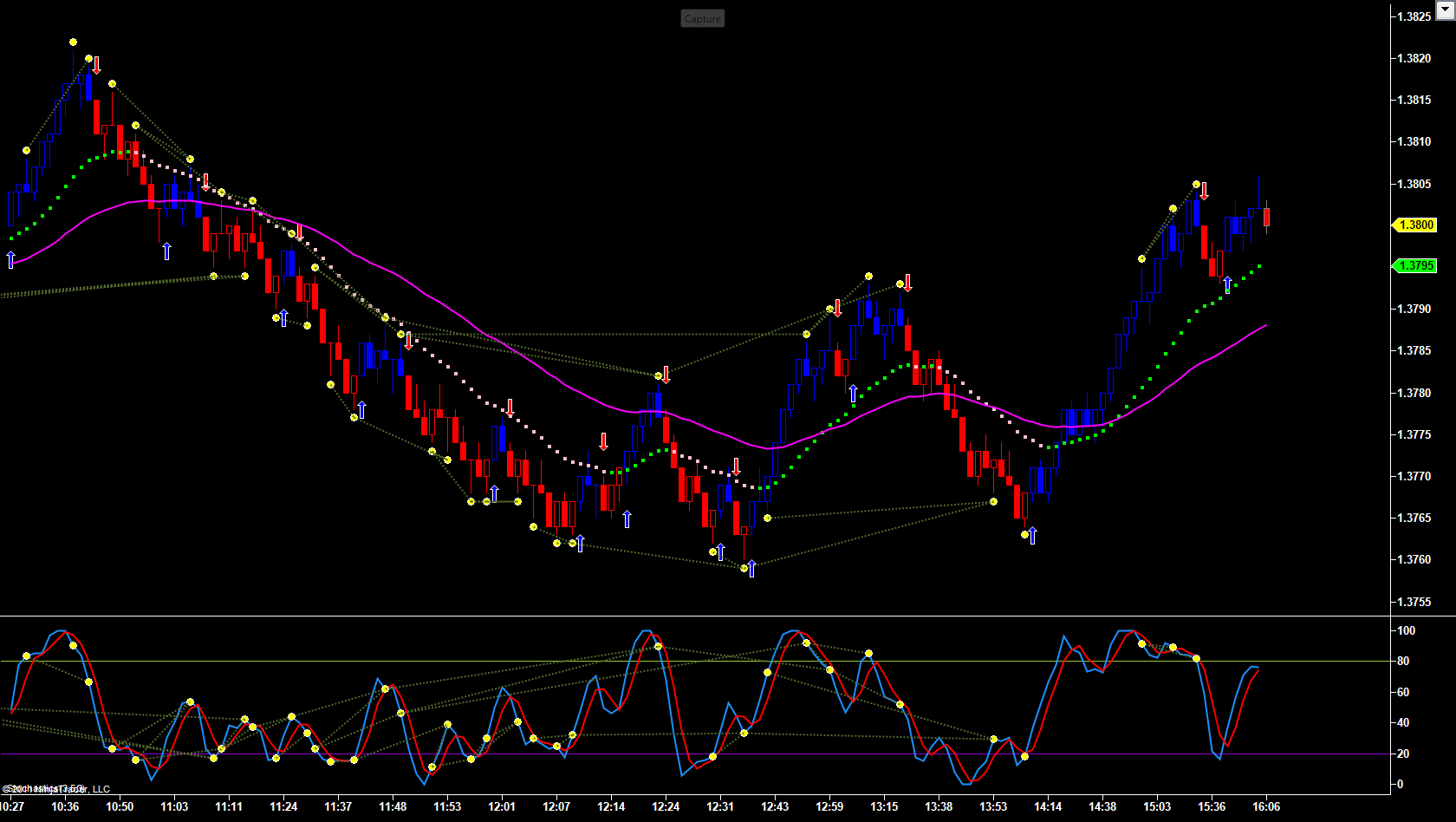The image size is (1456, 822).
Task: Click the red down arrow on the 13:15 swing high
Action: click(x=907, y=284)
